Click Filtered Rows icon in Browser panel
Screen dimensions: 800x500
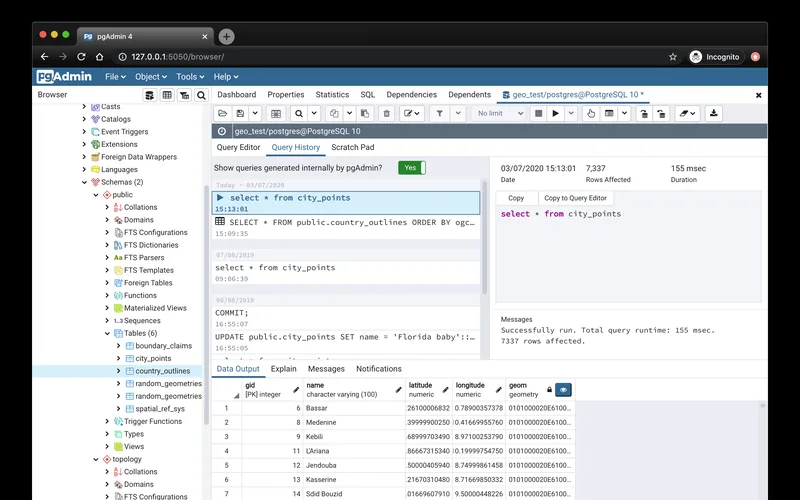(184, 95)
